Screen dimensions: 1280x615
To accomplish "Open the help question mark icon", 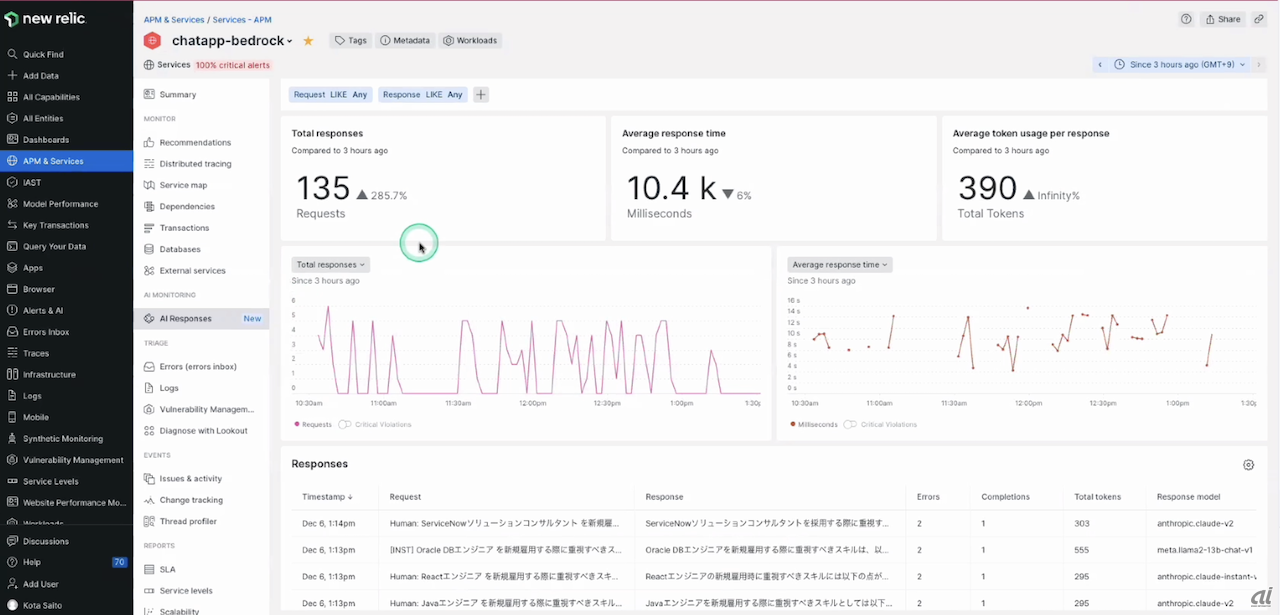I will tap(1186, 19).
